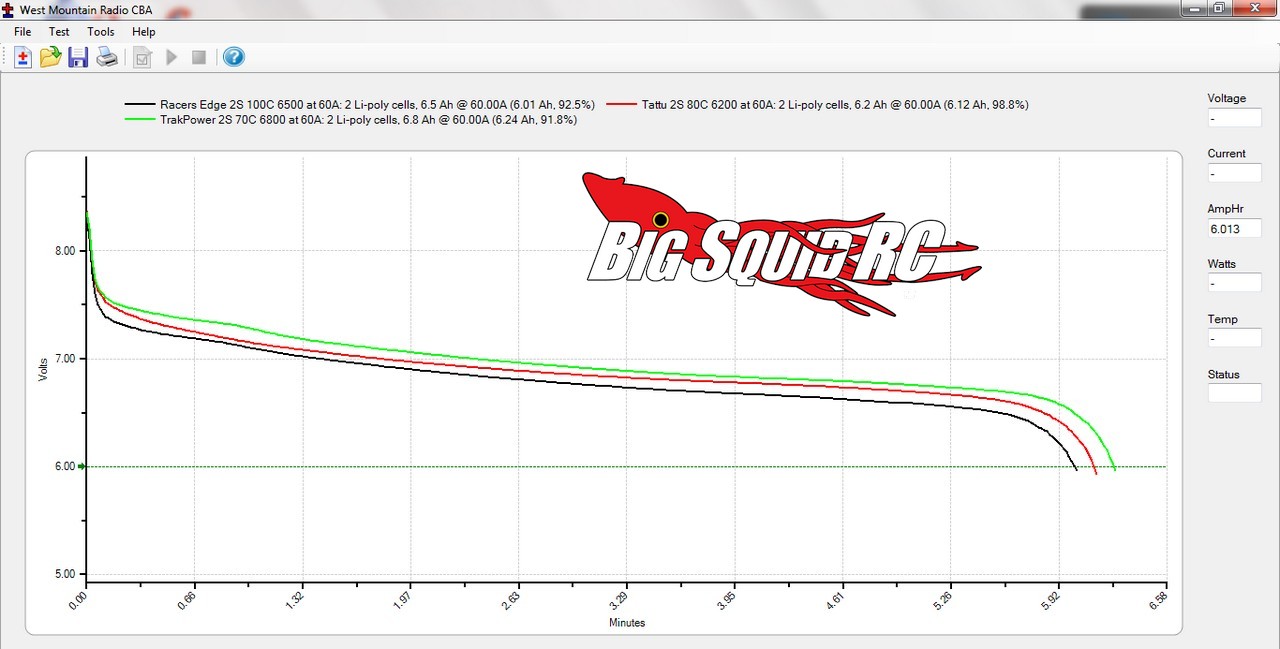
Task: Open the Tools menu
Action: (101, 32)
